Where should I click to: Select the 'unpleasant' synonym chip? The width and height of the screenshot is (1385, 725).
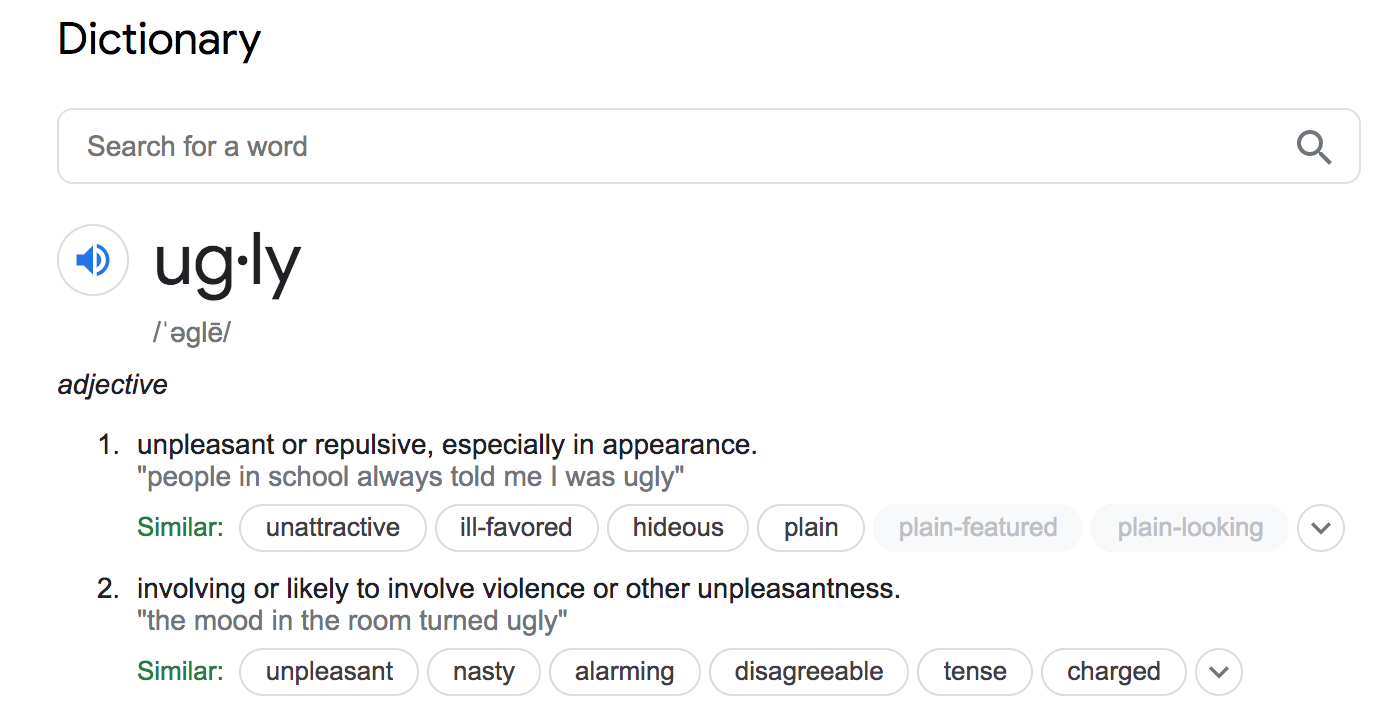(329, 672)
